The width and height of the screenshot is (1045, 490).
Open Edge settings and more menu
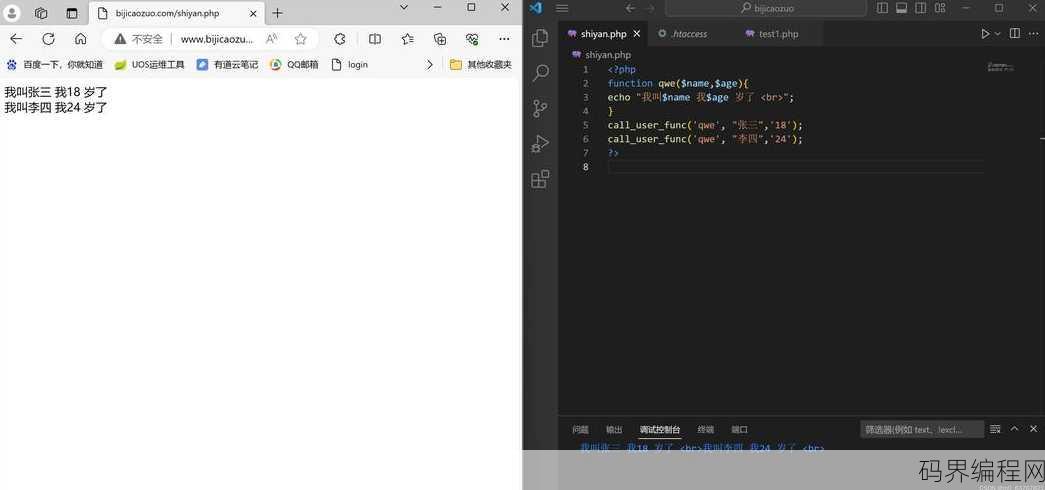[x=505, y=39]
